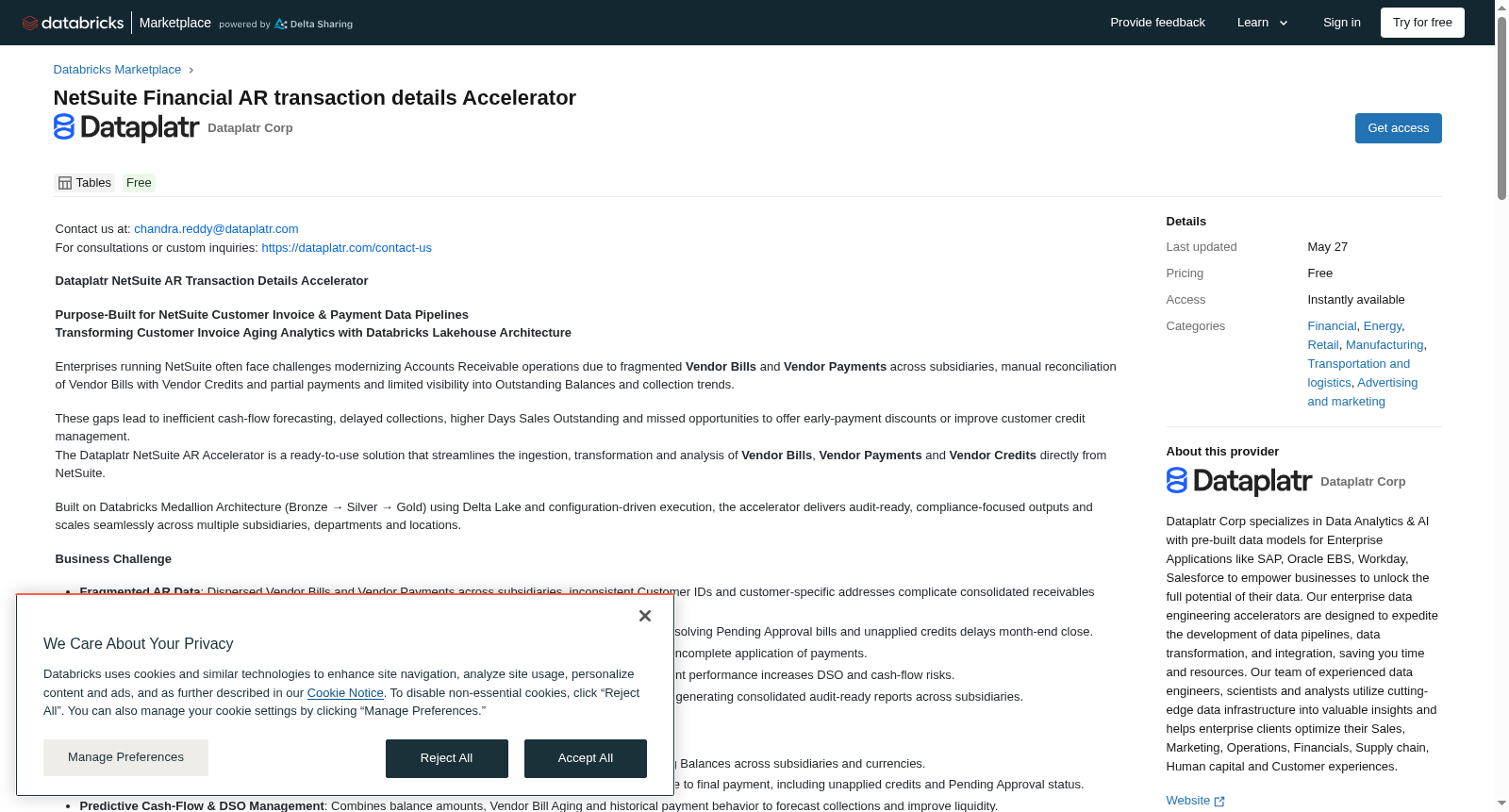The height and width of the screenshot is (812, 1509).
Task: Open the Retail category
Action: (1323, 345)
